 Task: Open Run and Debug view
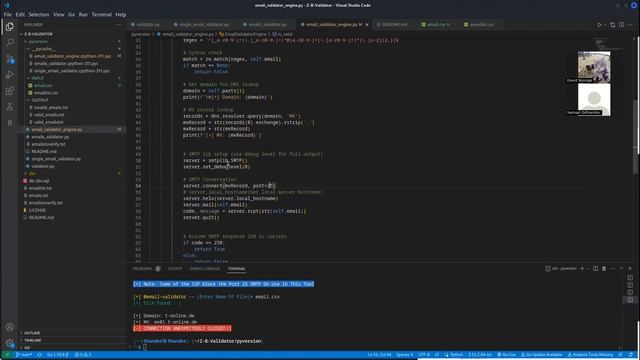click(x=10, y=75)
